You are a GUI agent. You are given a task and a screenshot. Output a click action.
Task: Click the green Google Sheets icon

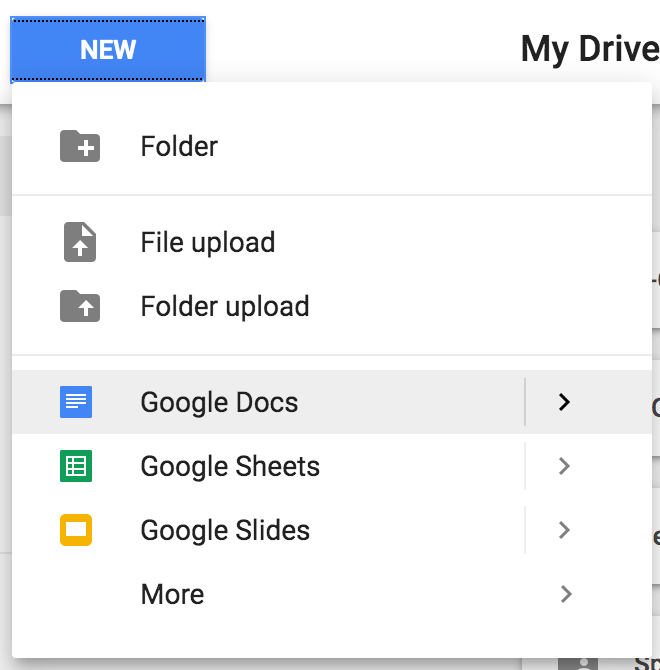(76, 466)
